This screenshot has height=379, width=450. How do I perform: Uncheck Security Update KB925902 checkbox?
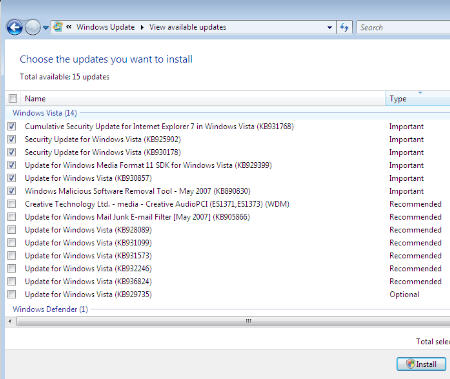pos(12,139)
